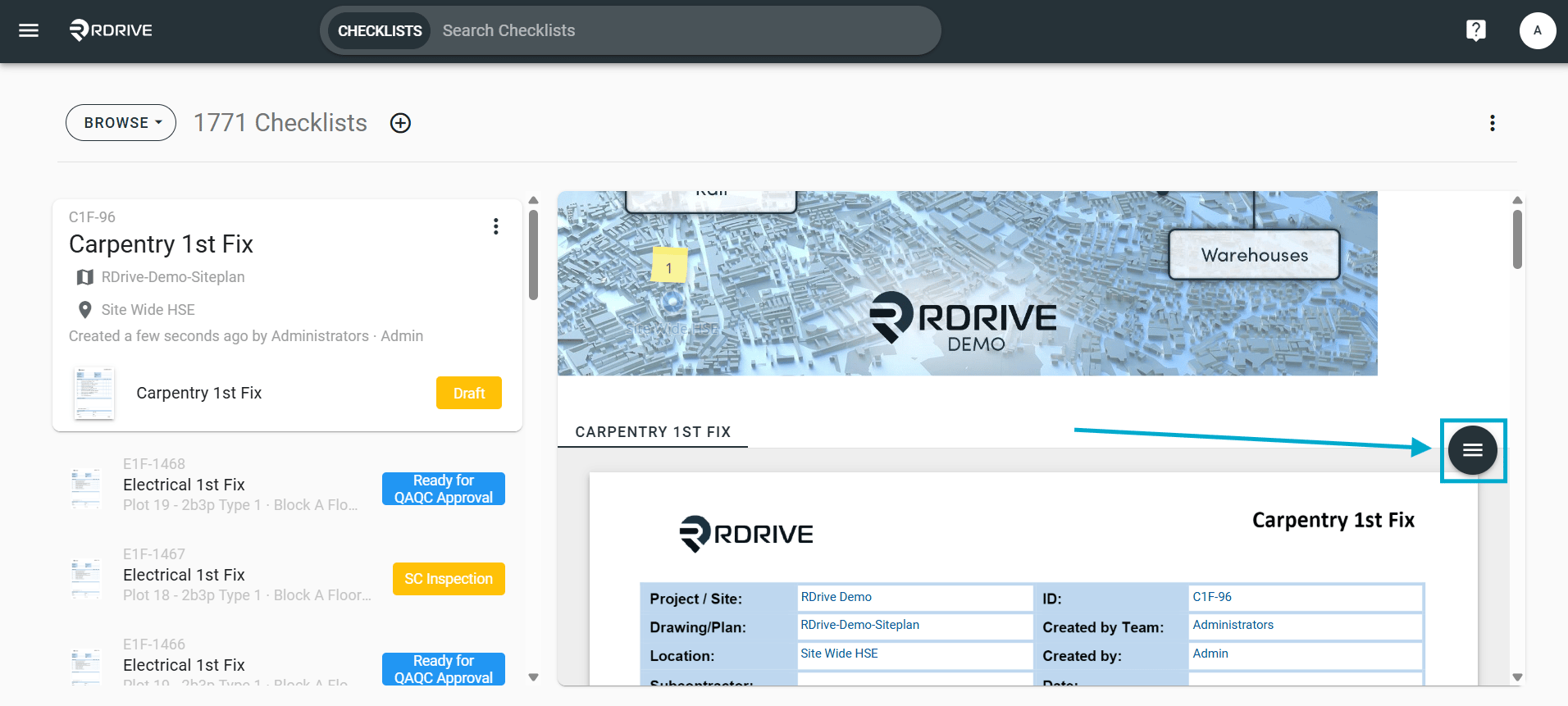Expand the BROWSE dropdown
Viewport: 1568px width, 706px height.
(121, 123)
